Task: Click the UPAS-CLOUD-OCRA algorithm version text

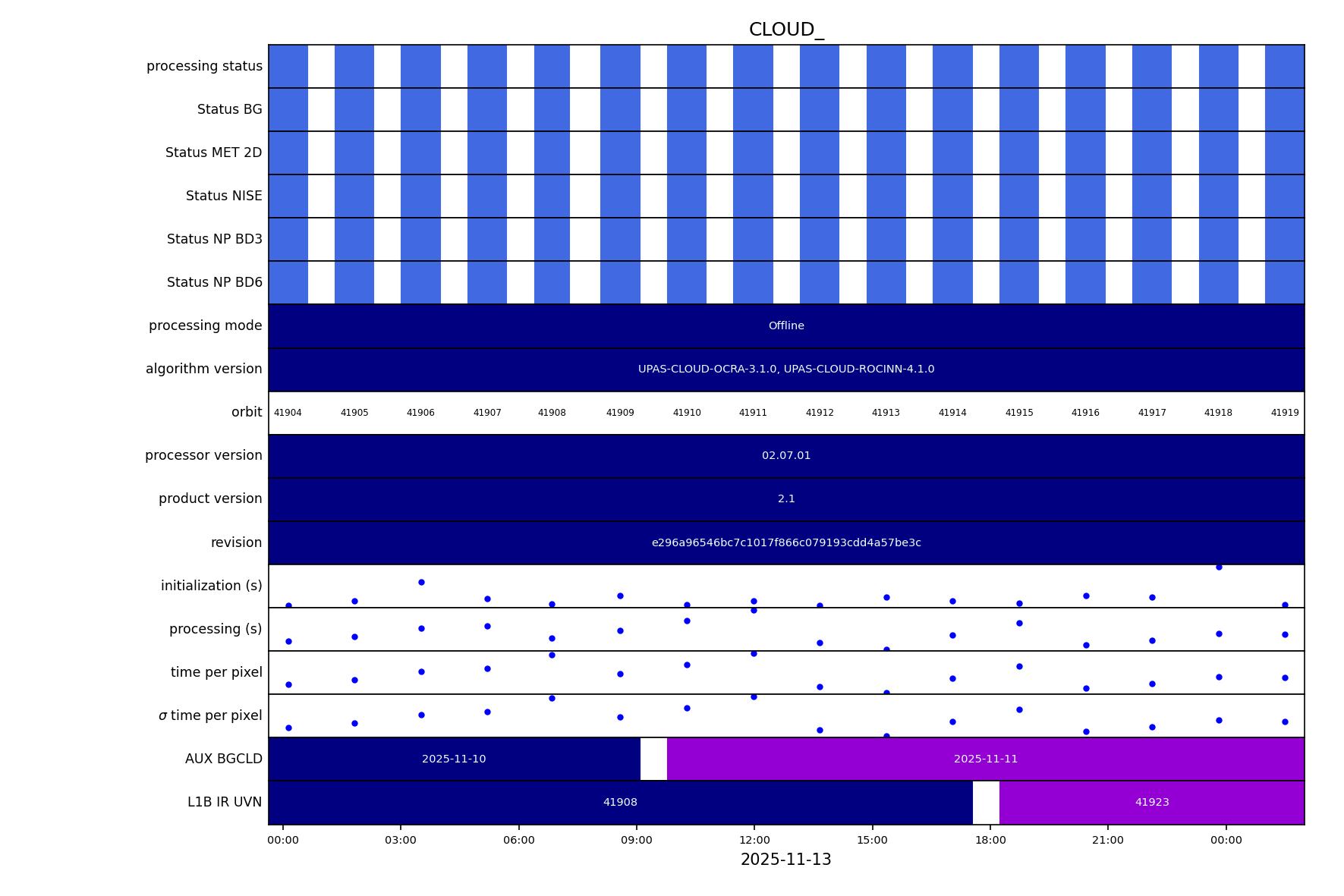Action: coord(785,369)
